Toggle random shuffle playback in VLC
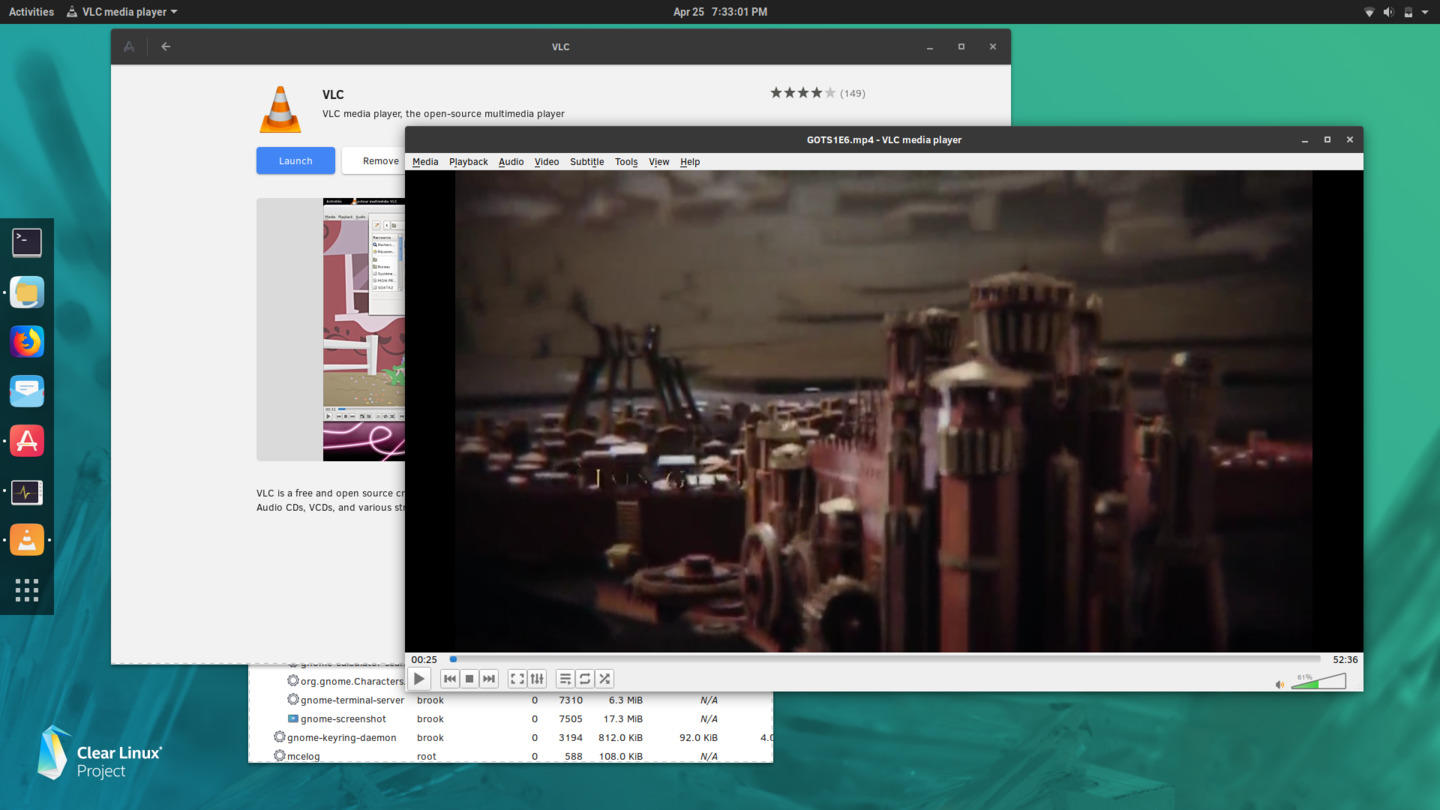 pyautogui.click(x=604, y=679)
